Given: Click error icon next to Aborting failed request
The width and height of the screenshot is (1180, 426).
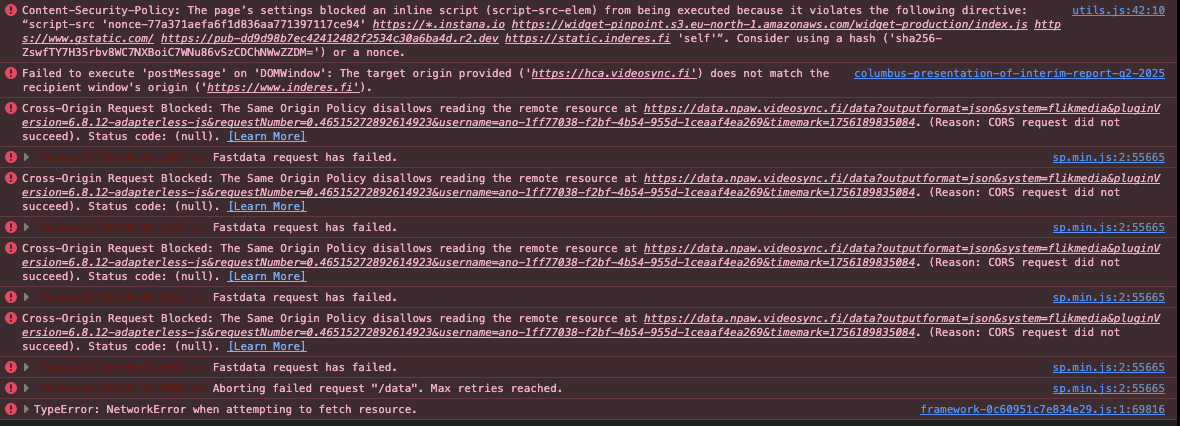Looking at the screenshot, I should (x=11, y=388).
